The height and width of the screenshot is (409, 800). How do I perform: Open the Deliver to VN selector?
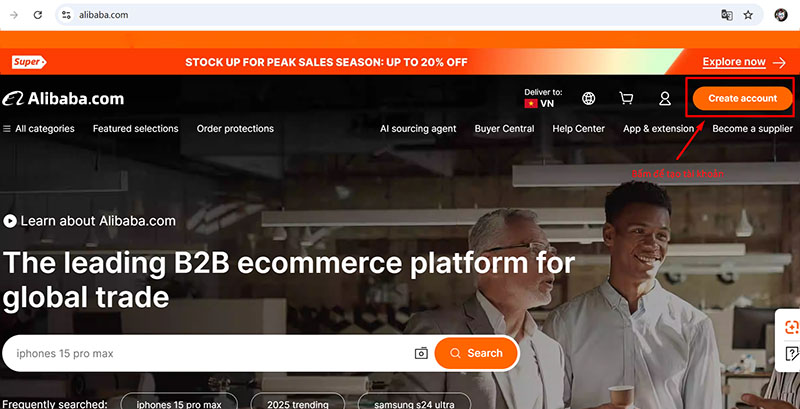pyautogui.click(x=543, y=98)
